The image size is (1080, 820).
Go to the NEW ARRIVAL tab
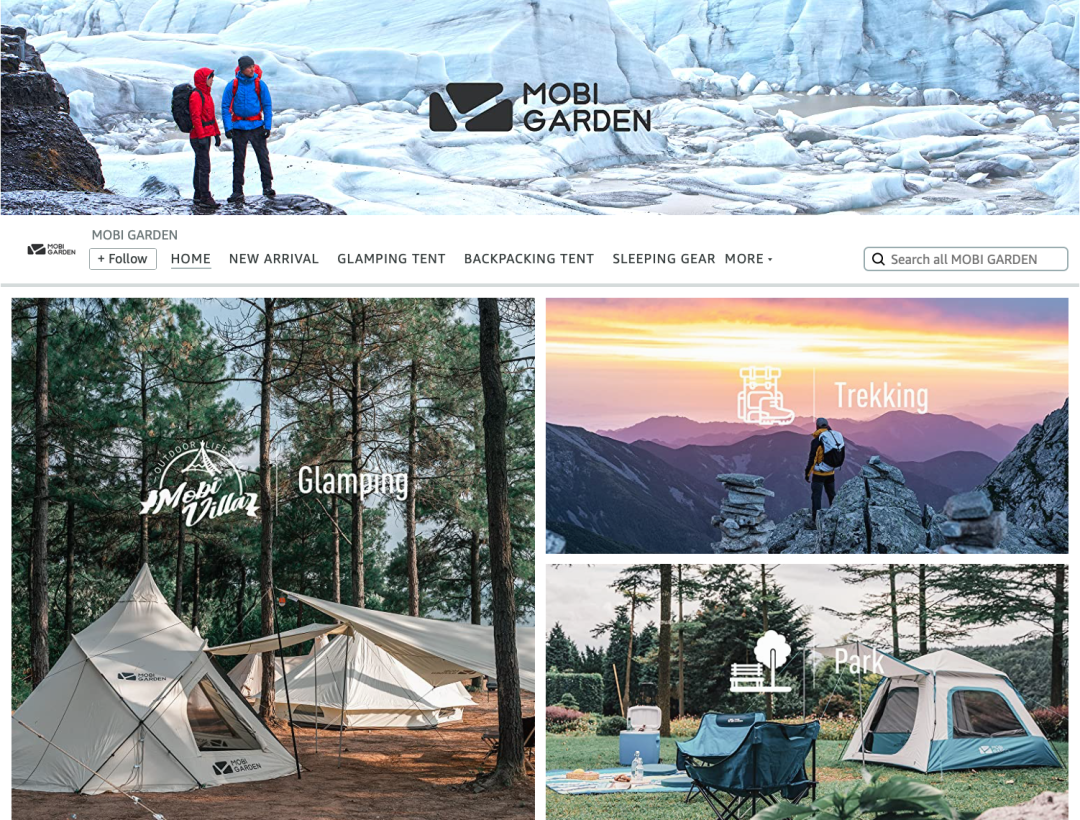tap(273, 259)
